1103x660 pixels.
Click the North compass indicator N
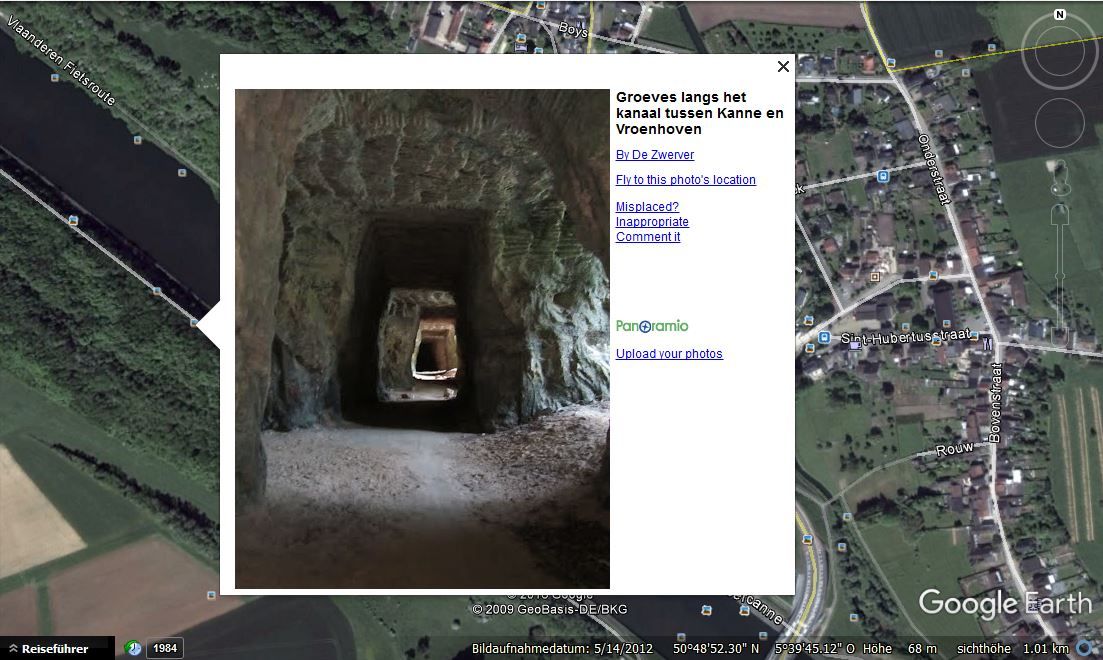coord(1059,15)
